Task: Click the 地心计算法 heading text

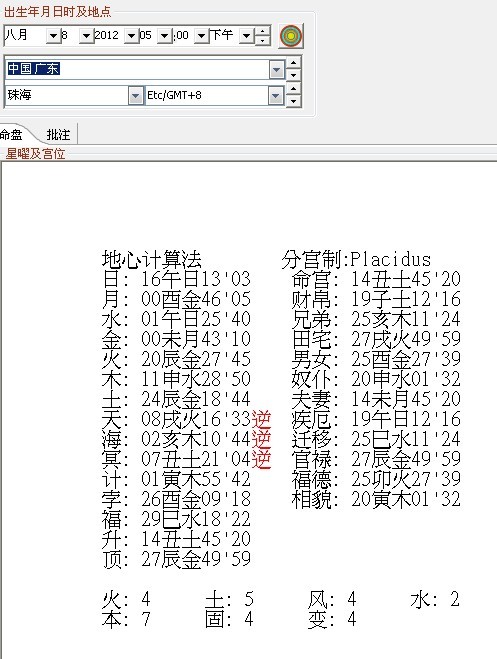Action: [152, 259]
